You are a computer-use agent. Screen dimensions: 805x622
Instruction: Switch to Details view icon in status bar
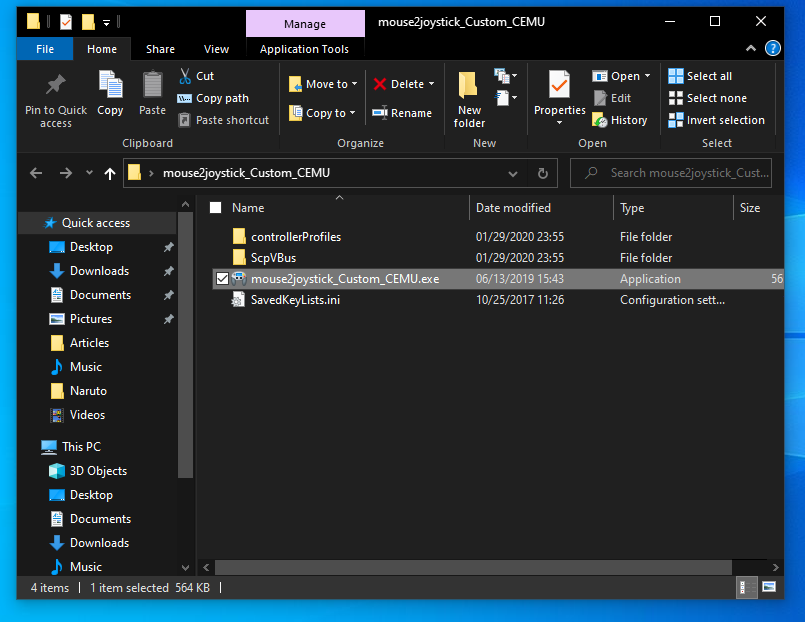tap(746, 587)
